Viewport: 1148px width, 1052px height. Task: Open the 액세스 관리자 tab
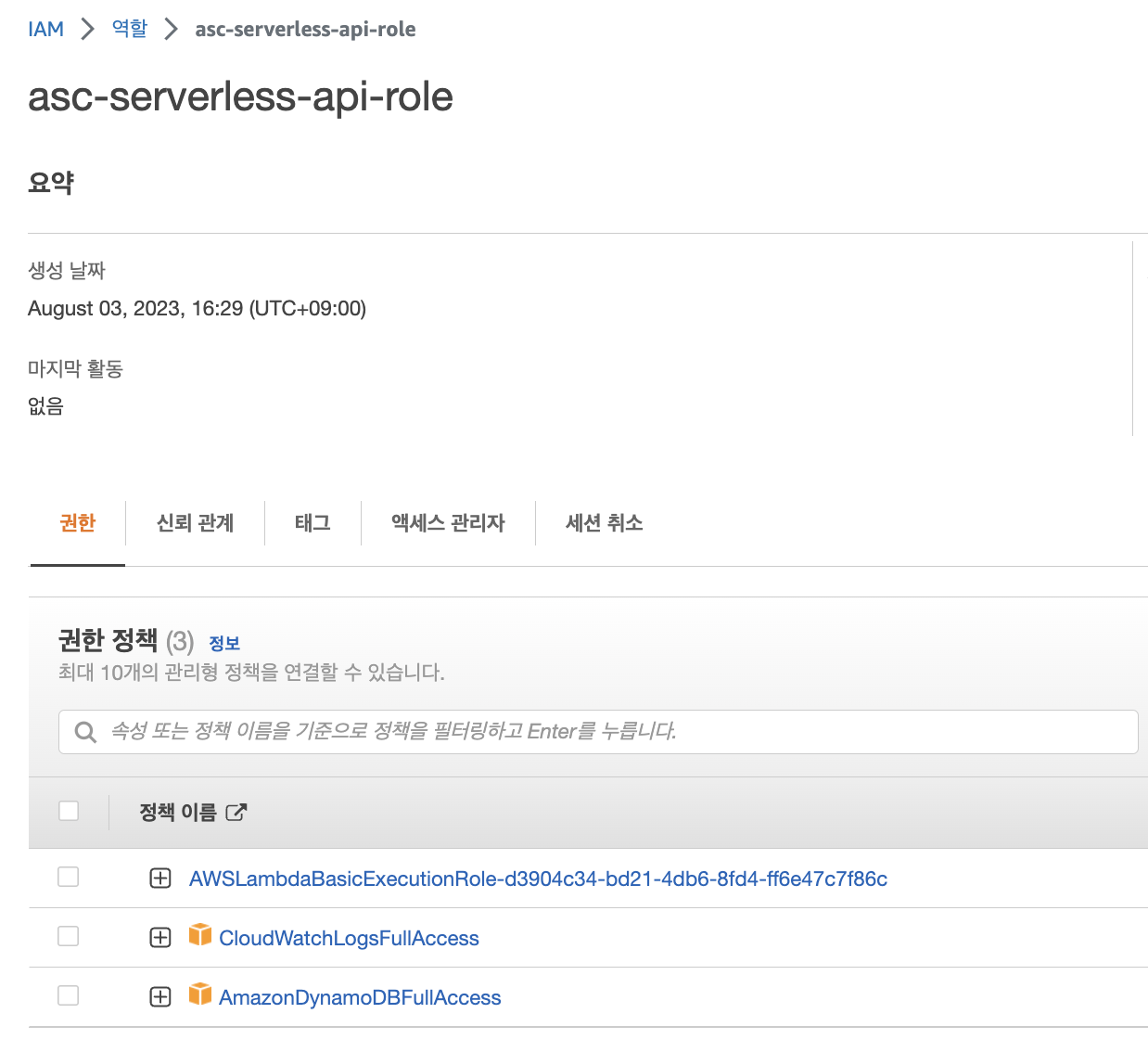pyautogui.click(x=448, y=523)
